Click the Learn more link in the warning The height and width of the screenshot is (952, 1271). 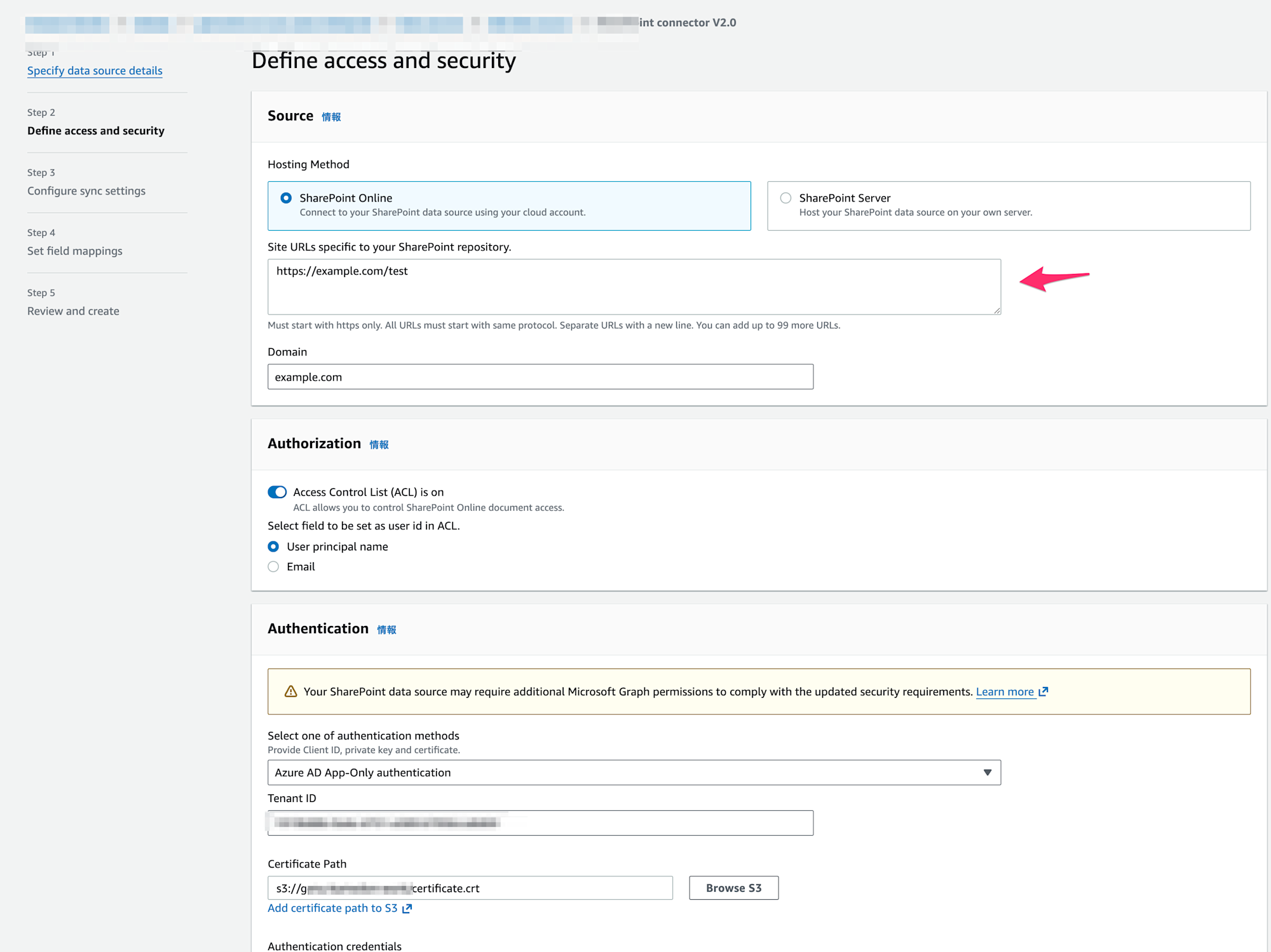coord(1005,691)
